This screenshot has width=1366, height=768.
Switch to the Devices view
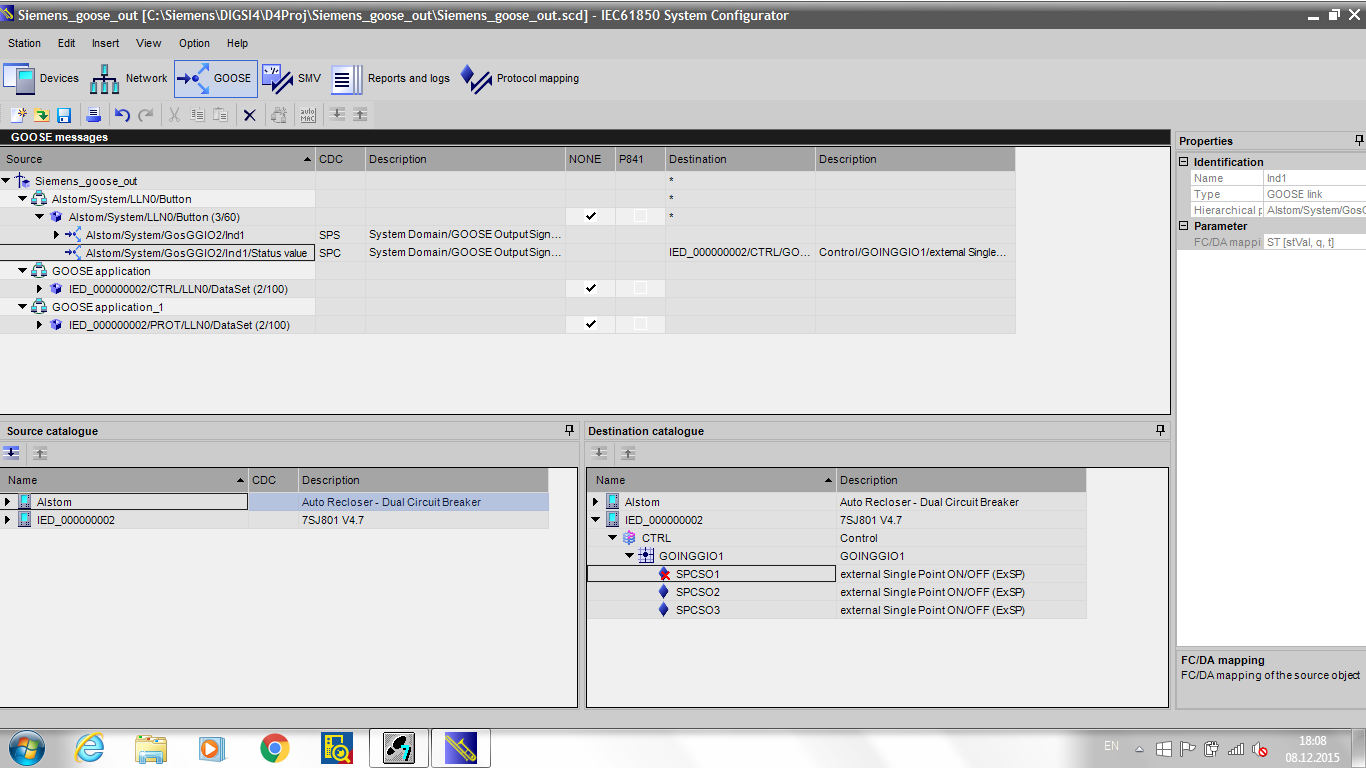point(40,78)
